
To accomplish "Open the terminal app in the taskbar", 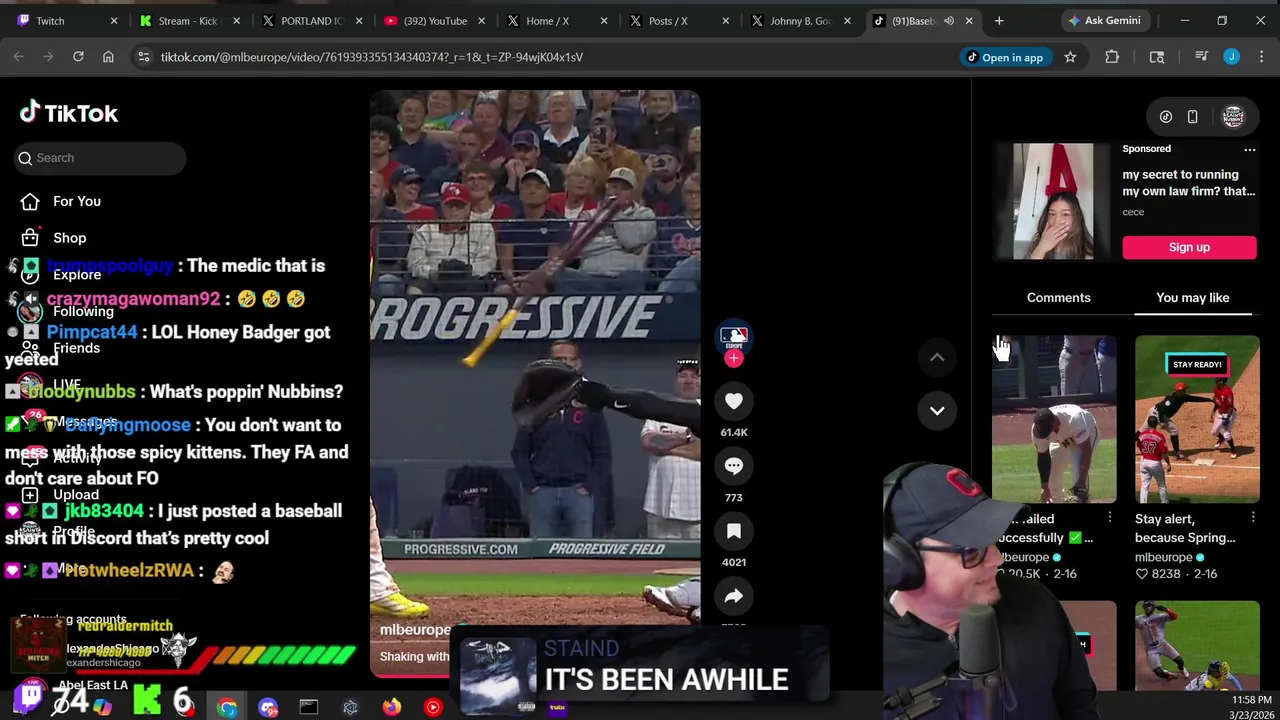I will click(x=308, y=707).
